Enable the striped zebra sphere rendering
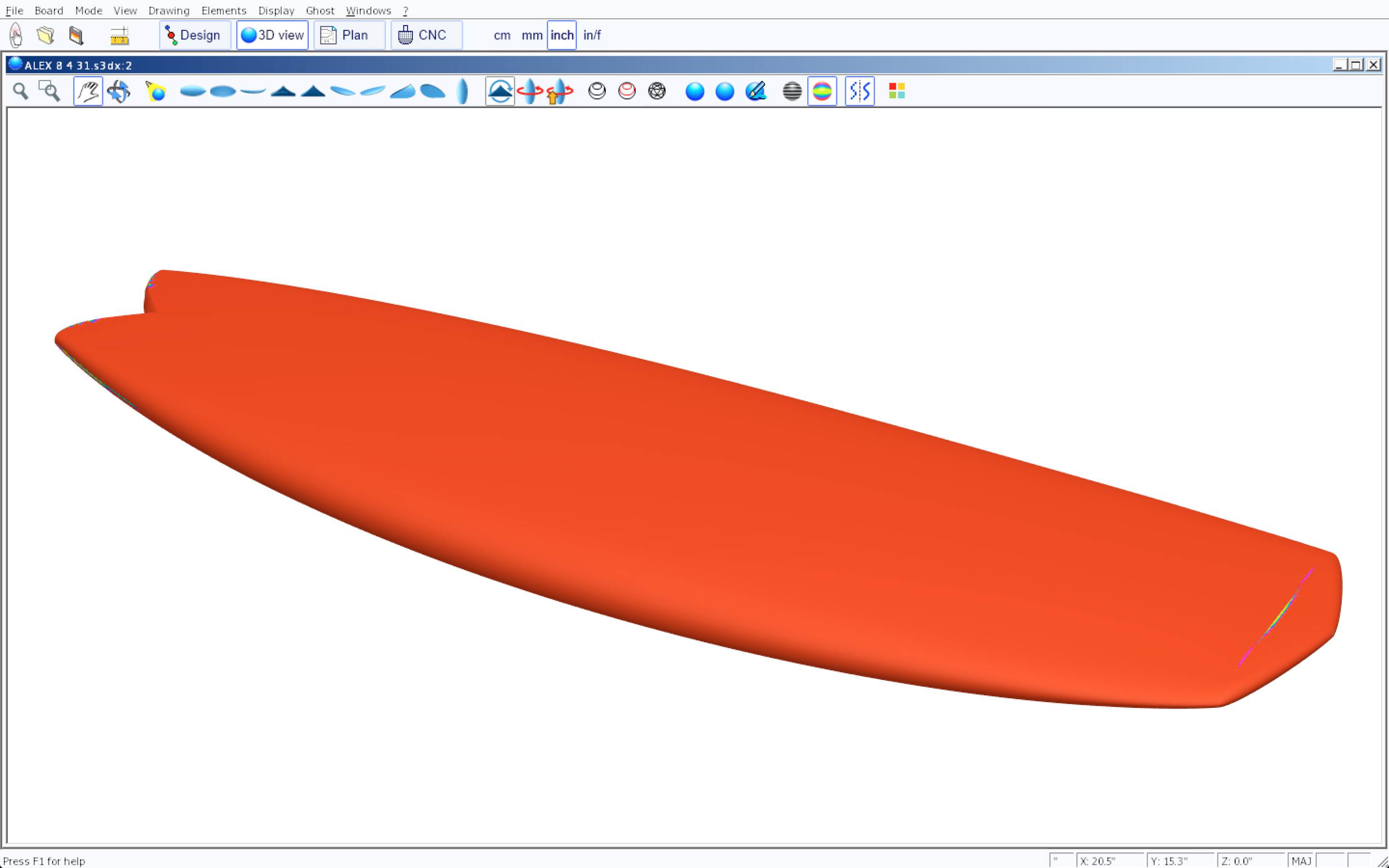This screenshot has width=1389, height=868. [x=791, y=91]
